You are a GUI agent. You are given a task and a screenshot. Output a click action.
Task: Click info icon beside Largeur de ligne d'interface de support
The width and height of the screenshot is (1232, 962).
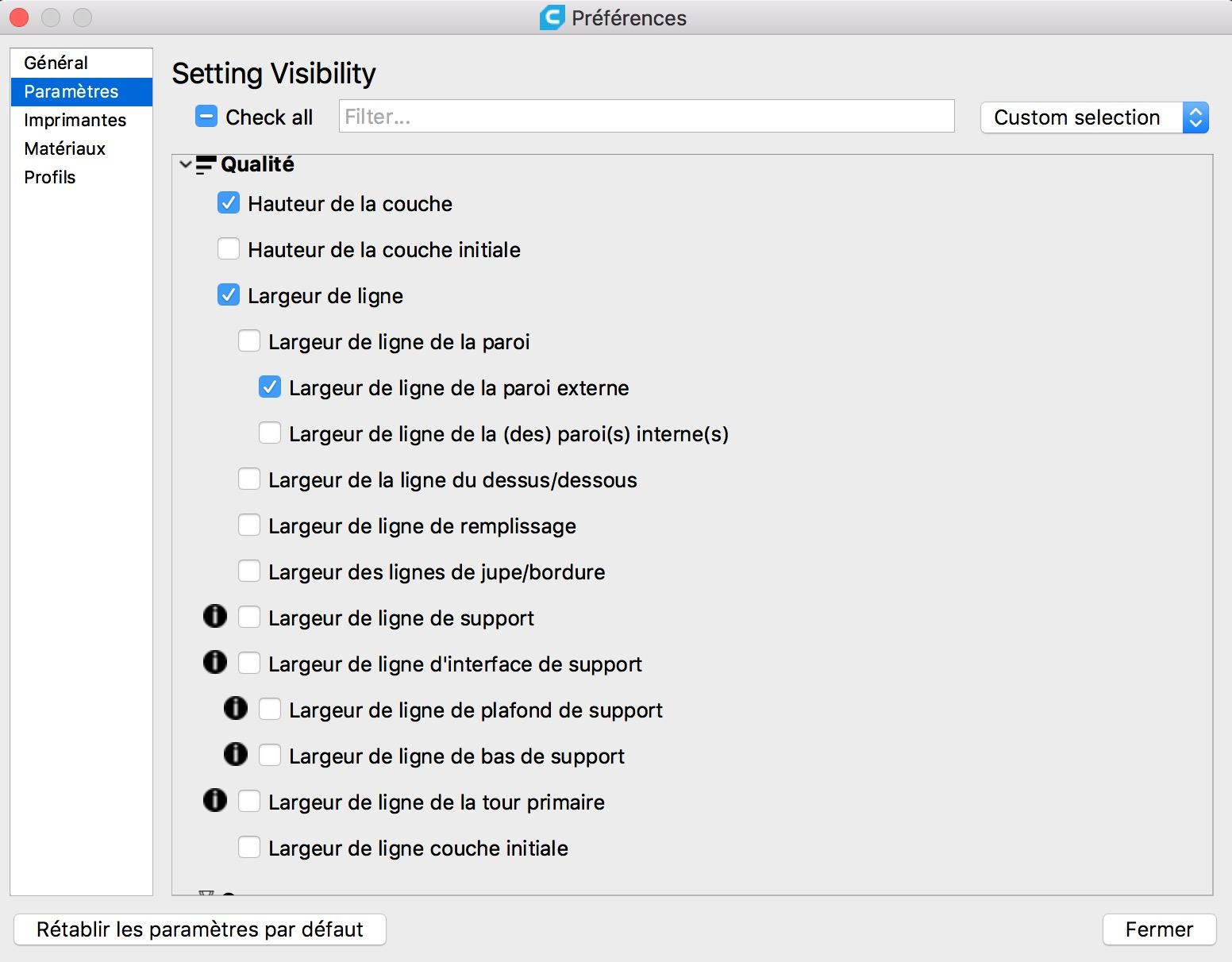point(215,663)
